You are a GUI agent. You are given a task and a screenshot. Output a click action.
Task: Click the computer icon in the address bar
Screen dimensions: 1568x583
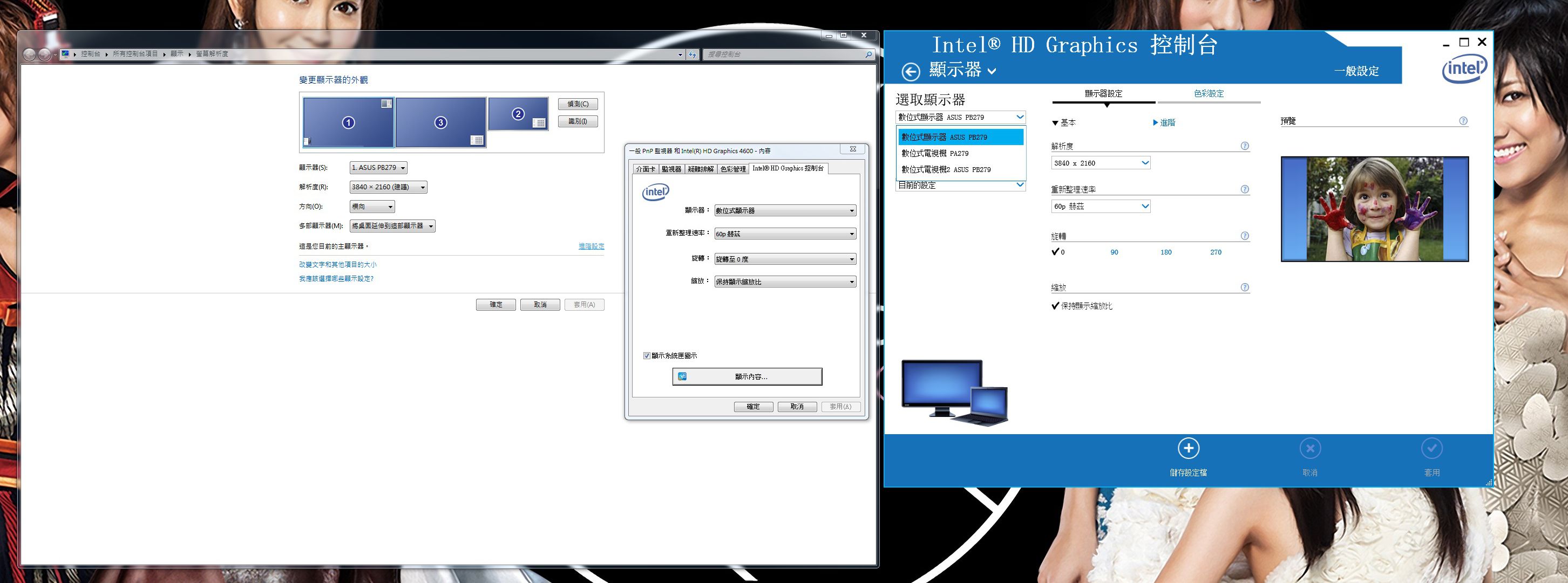65,54
